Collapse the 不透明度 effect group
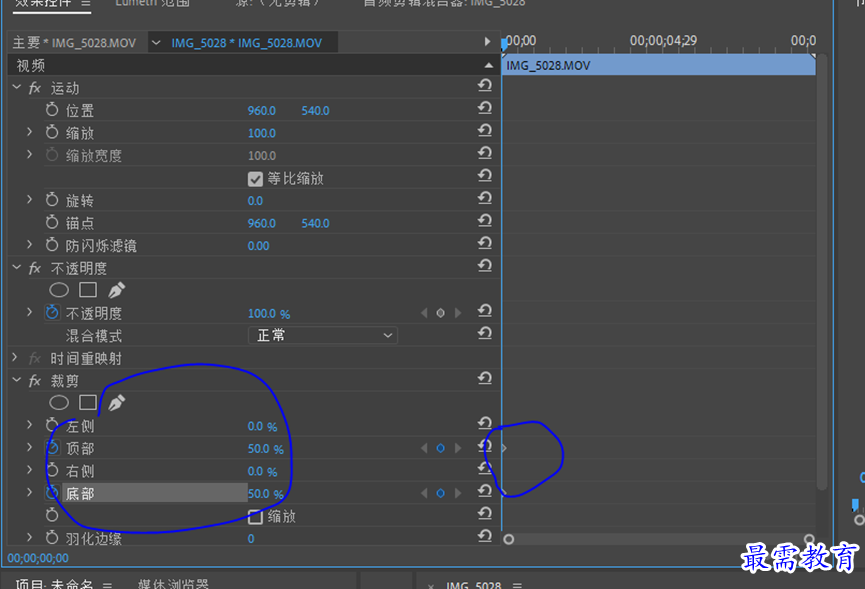 click(x=17, y=267)
